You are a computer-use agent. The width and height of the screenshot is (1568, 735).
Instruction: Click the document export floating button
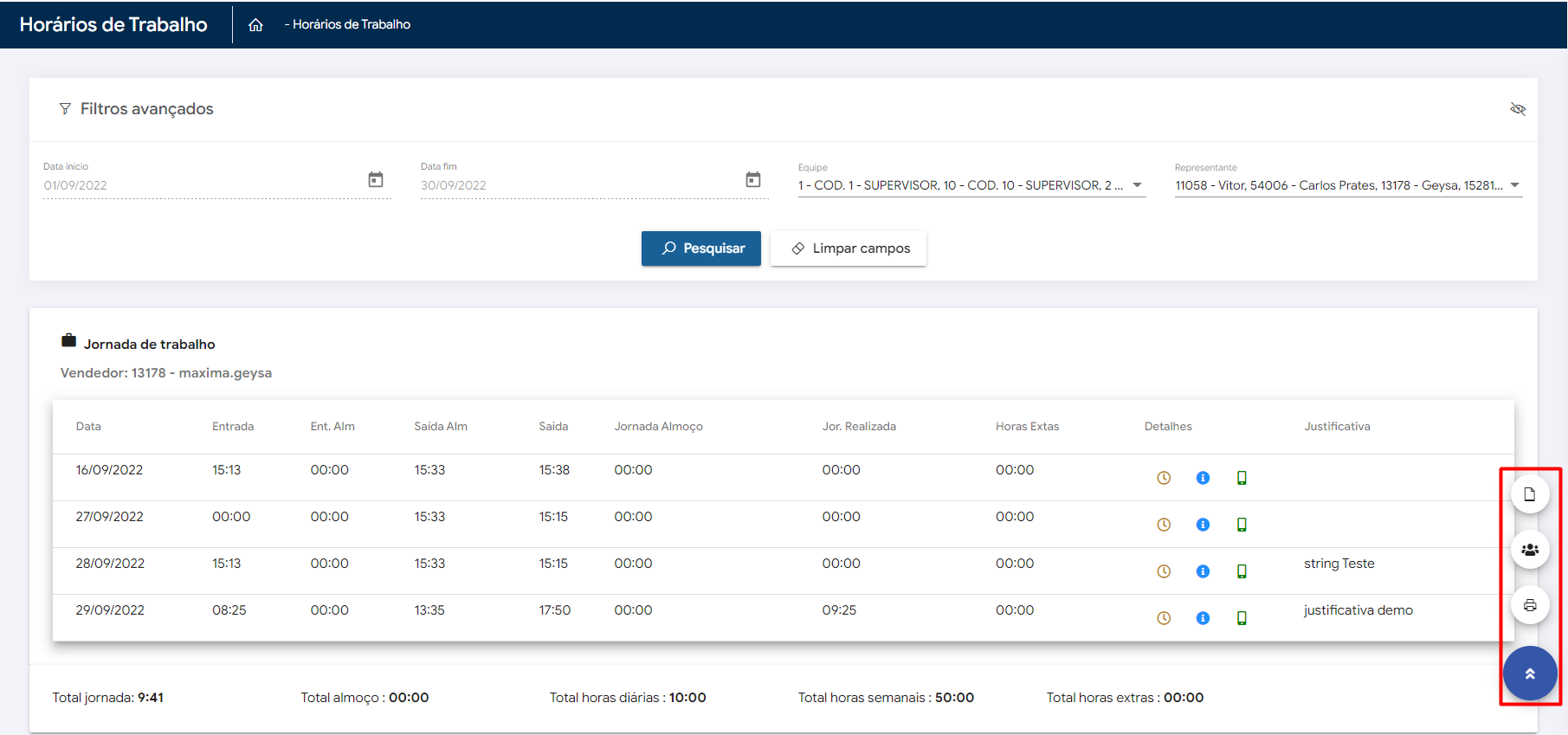point(1529,494)
